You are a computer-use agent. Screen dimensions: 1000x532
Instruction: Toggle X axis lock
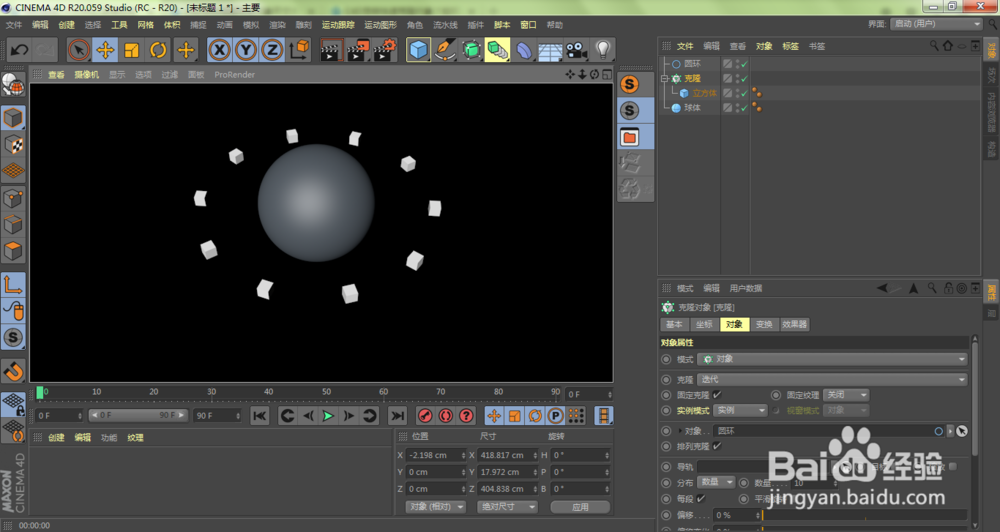point(219,50)
